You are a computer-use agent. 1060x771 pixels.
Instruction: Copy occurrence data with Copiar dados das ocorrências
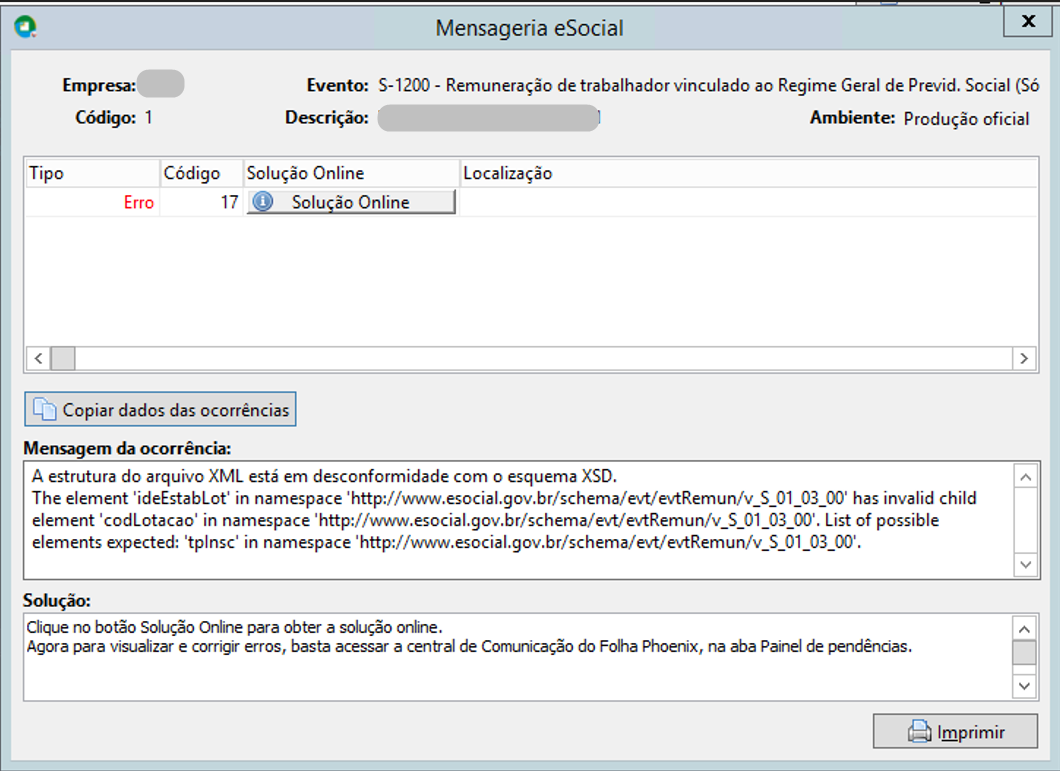(x=160, y=409)
